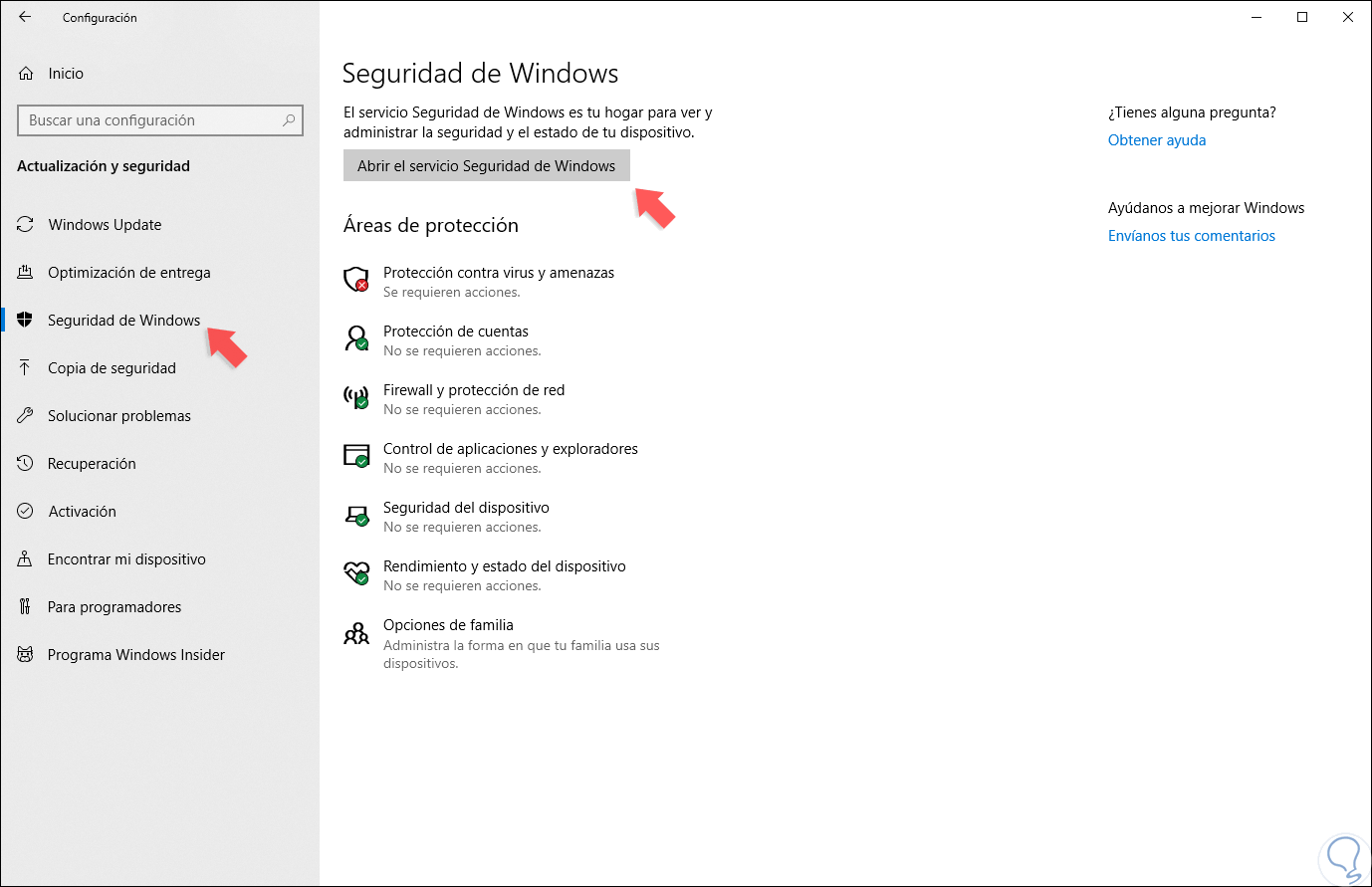Viewport: 1372px width, 887px height.
Task: Click the Ayúdanos a mejorar Windows text
Action: tap(1206, 208)
